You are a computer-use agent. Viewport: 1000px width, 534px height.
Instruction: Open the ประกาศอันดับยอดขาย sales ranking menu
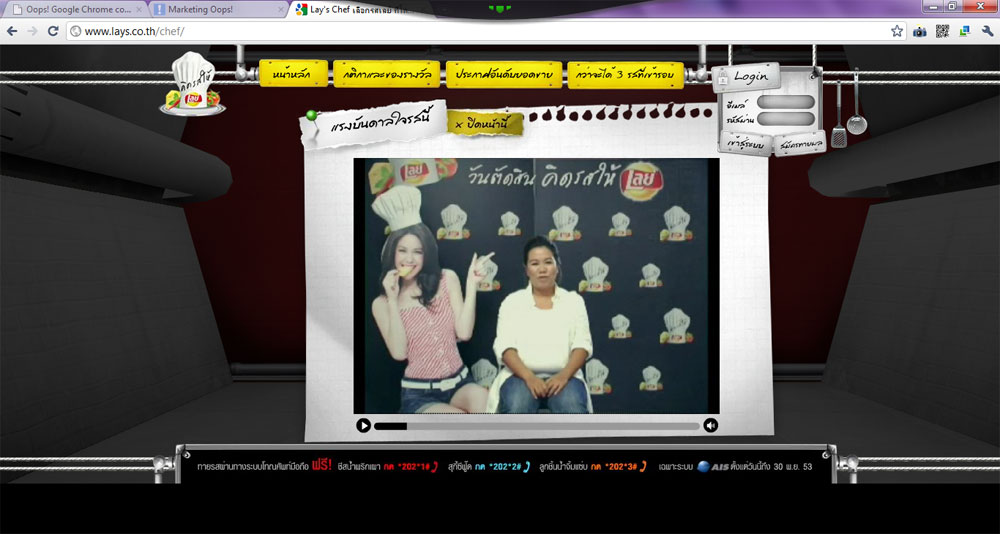point(504,74)
